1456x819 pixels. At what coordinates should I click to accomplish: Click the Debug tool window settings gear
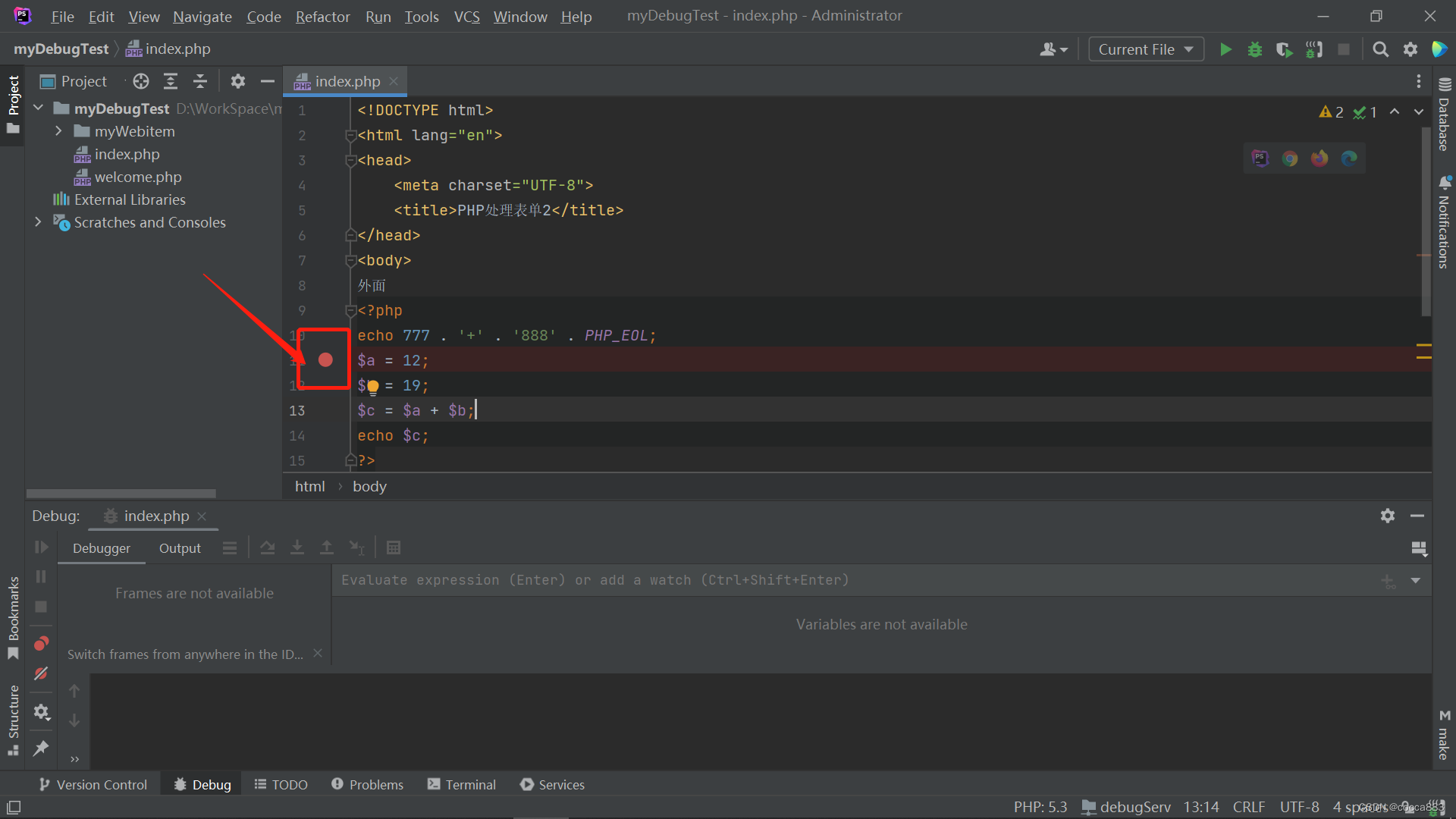coord(1387,516)
